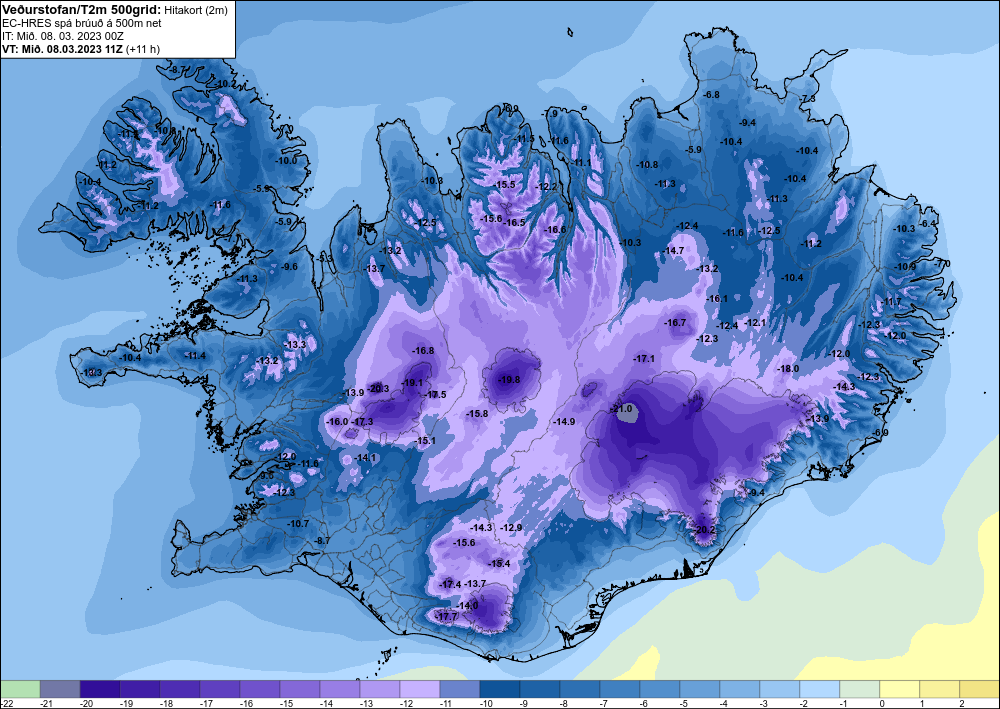The height and width of the screenshot is (709, 1000).
Task: Pick the dark blue legend swatch labeled -10
Action: (500, 689)
